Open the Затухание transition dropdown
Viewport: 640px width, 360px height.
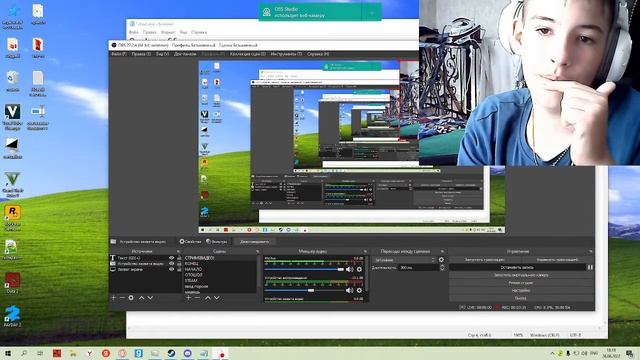pos(404,260)
